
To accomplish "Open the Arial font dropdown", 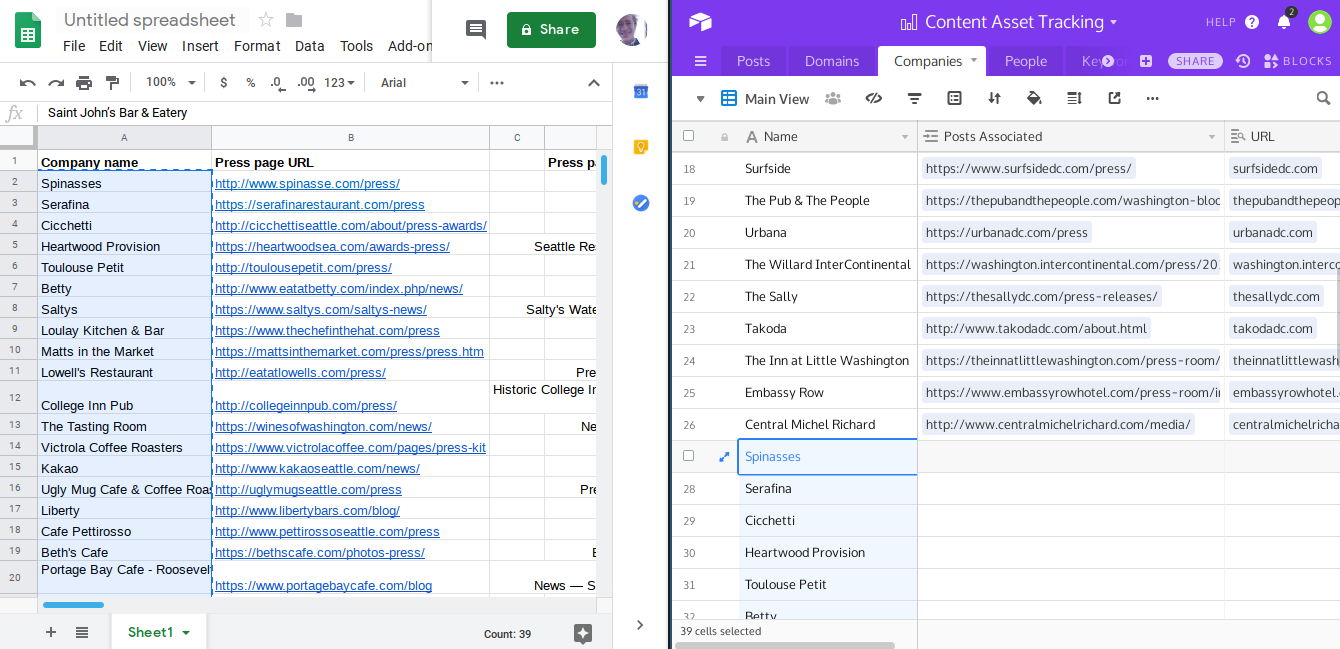I will coord(424,83).
